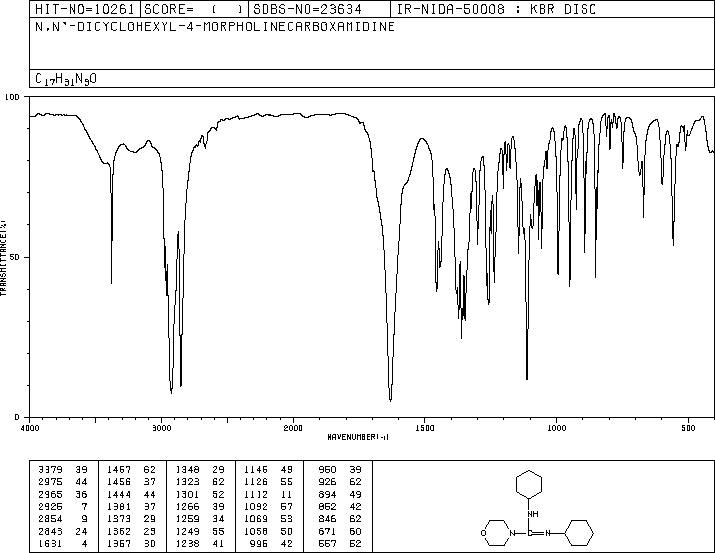Select peak table entry 894

coord(327,494)
